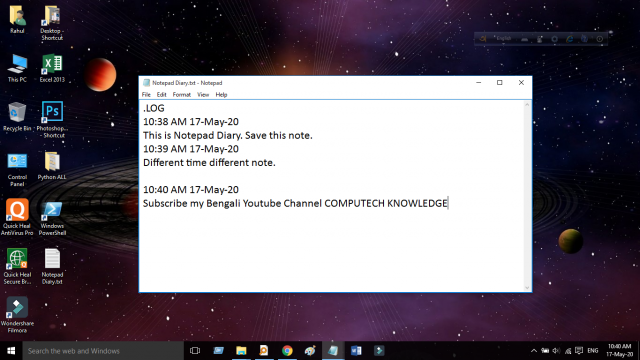This screenshot has width=640, height=360.
Task: Select the Desktop Shortcut folder icon
Action: click(x=52, y=23)
